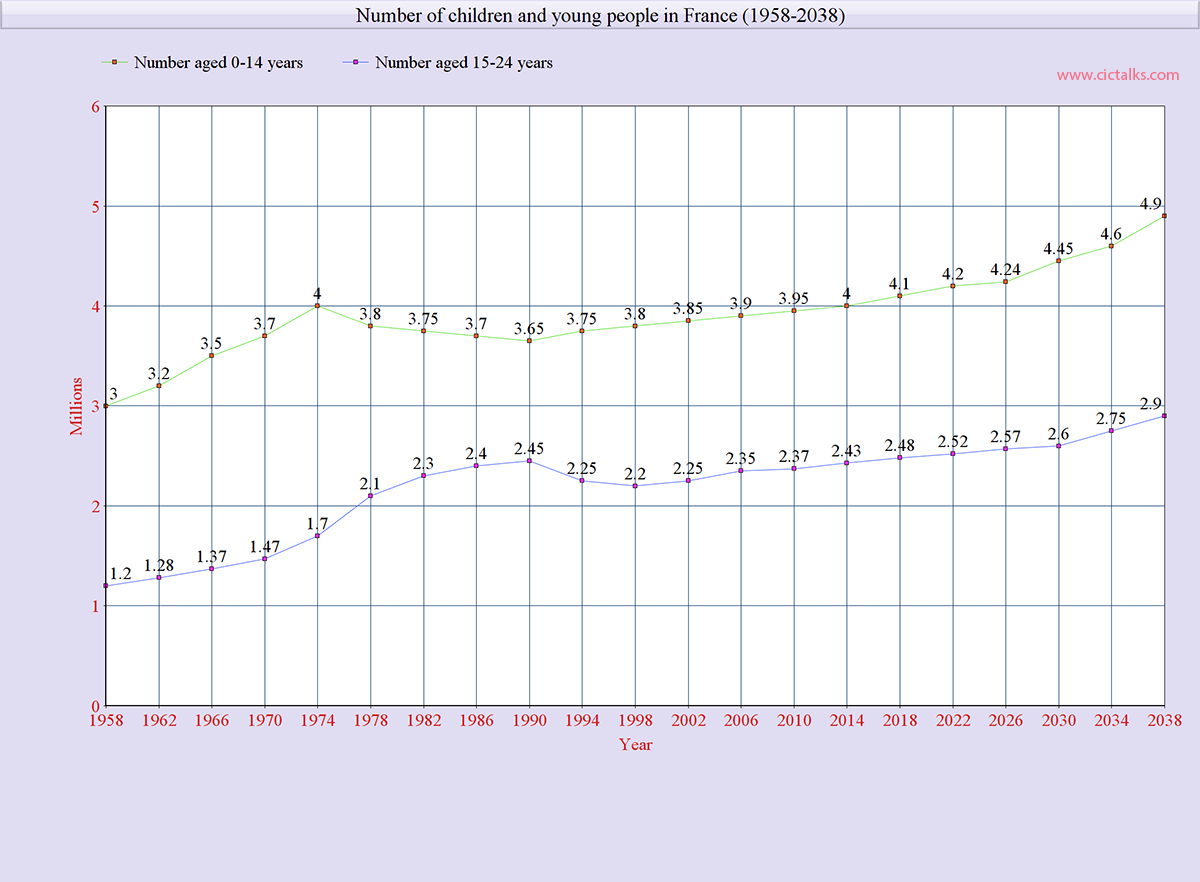This screenshot has height=882, width=1200.
Task: Toggle the 'Number aged 15-24 years' series visibility
Action: (465, 62)
